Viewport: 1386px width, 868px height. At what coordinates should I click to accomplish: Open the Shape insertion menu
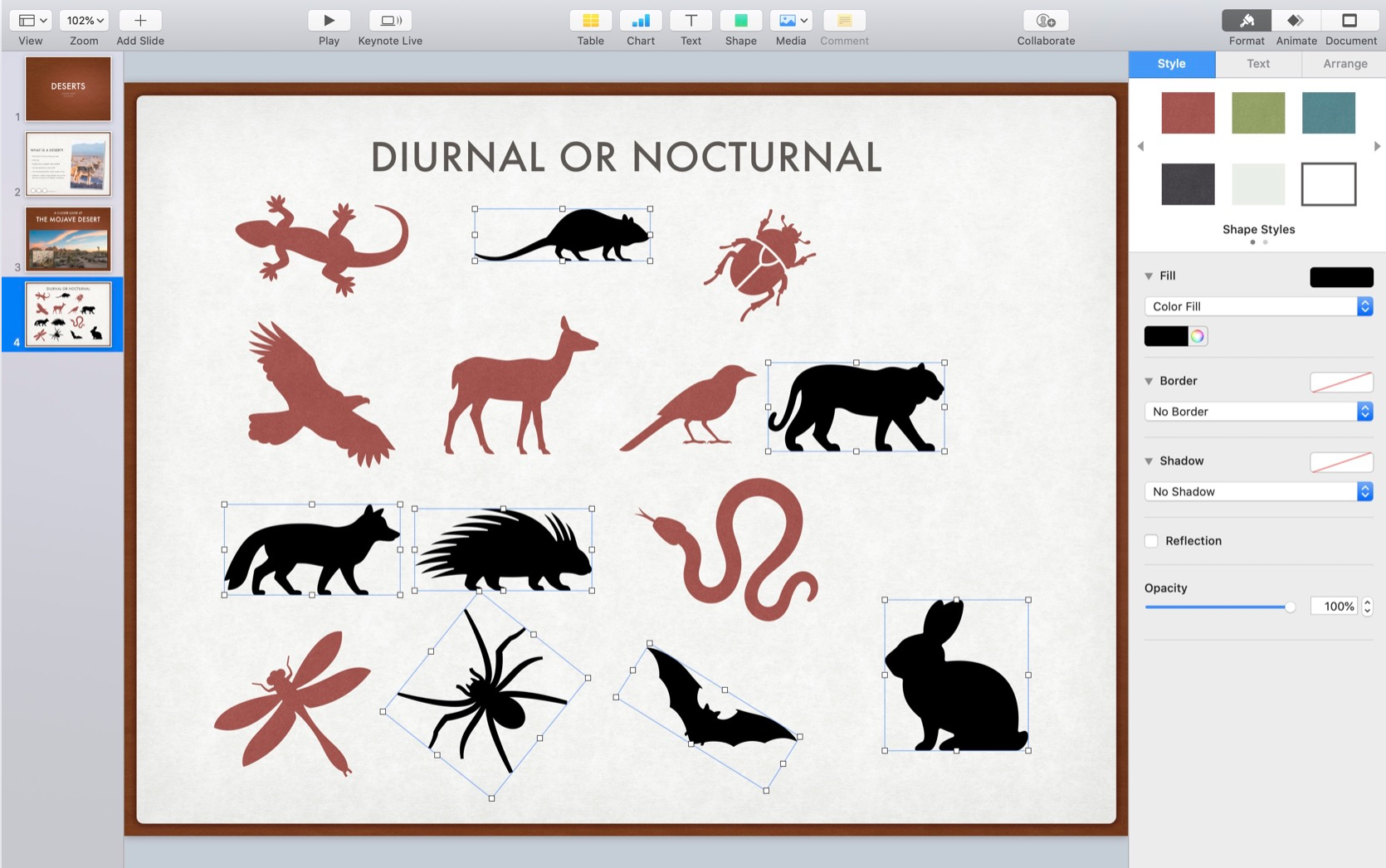(x=740, y=21)
